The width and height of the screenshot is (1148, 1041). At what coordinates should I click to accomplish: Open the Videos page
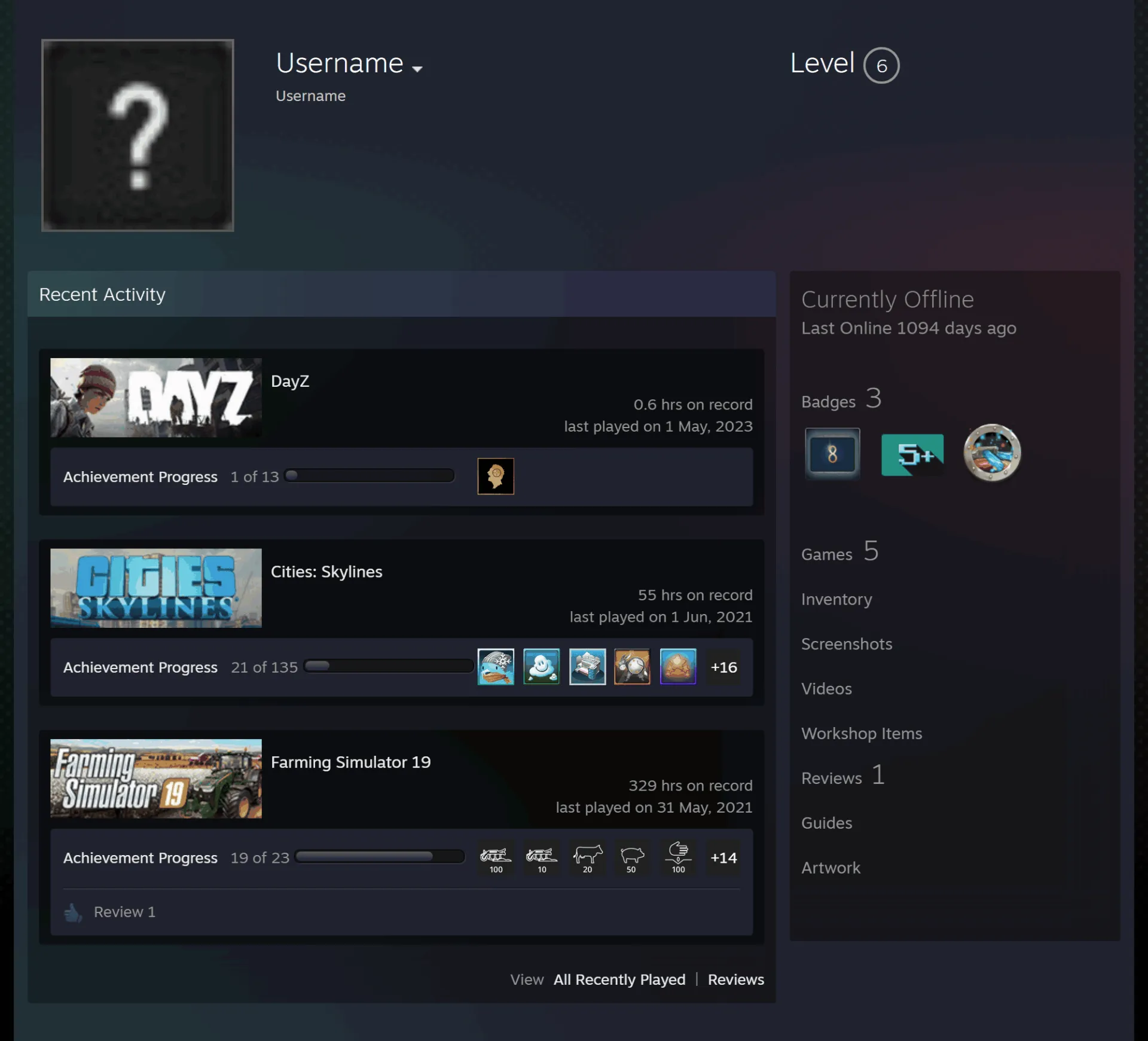(x=826, y=689)
